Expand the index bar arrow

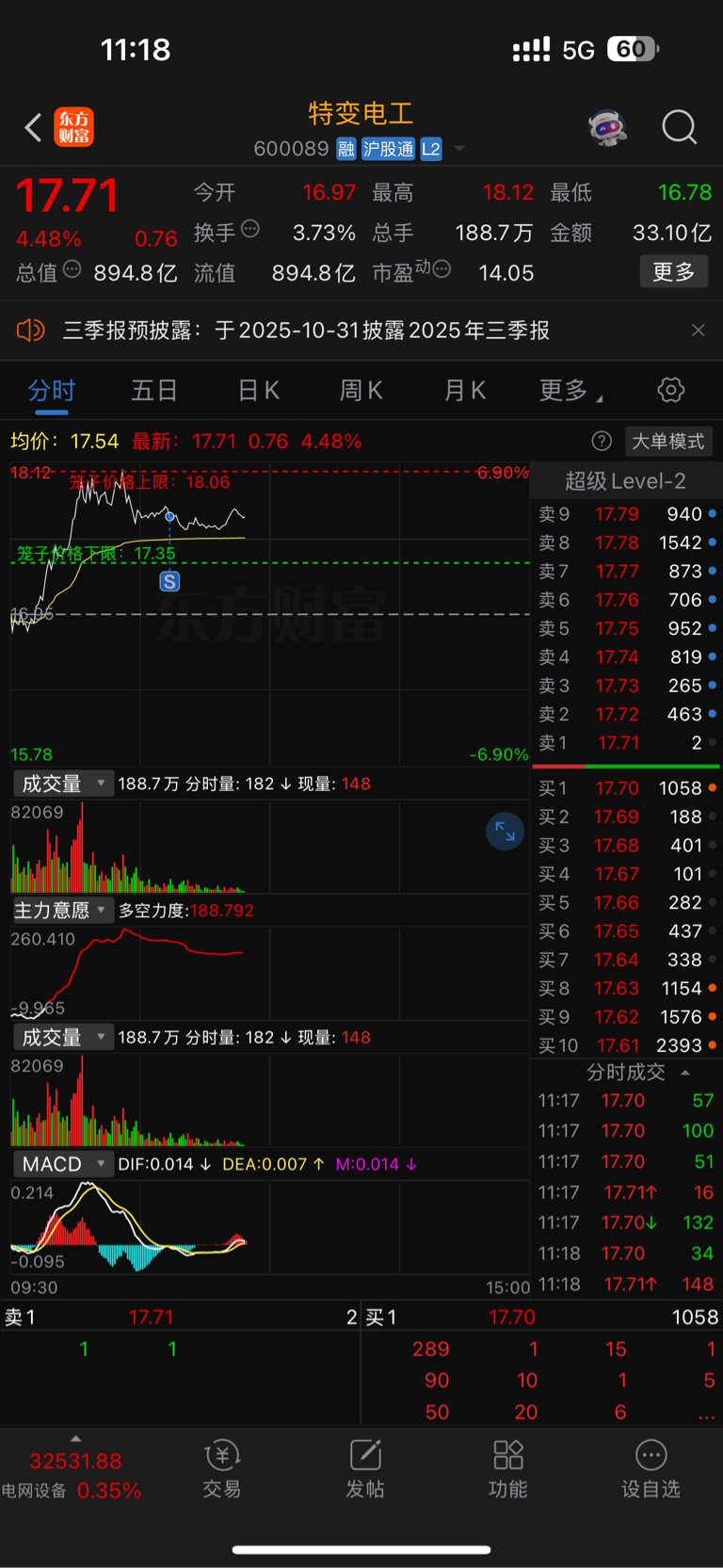[75, 1438]
